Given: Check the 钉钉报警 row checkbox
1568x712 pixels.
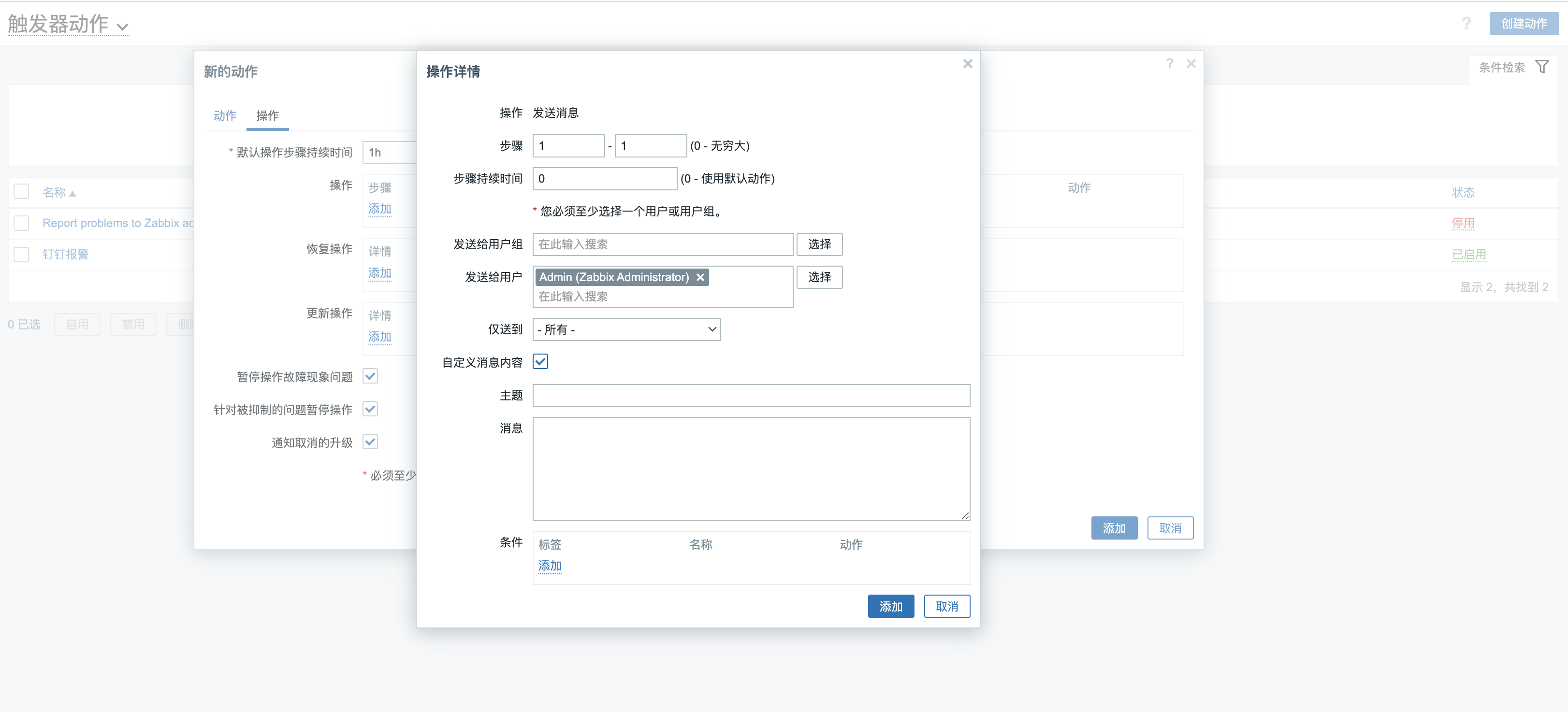Looking at the screenshot, I should [21, 255].
